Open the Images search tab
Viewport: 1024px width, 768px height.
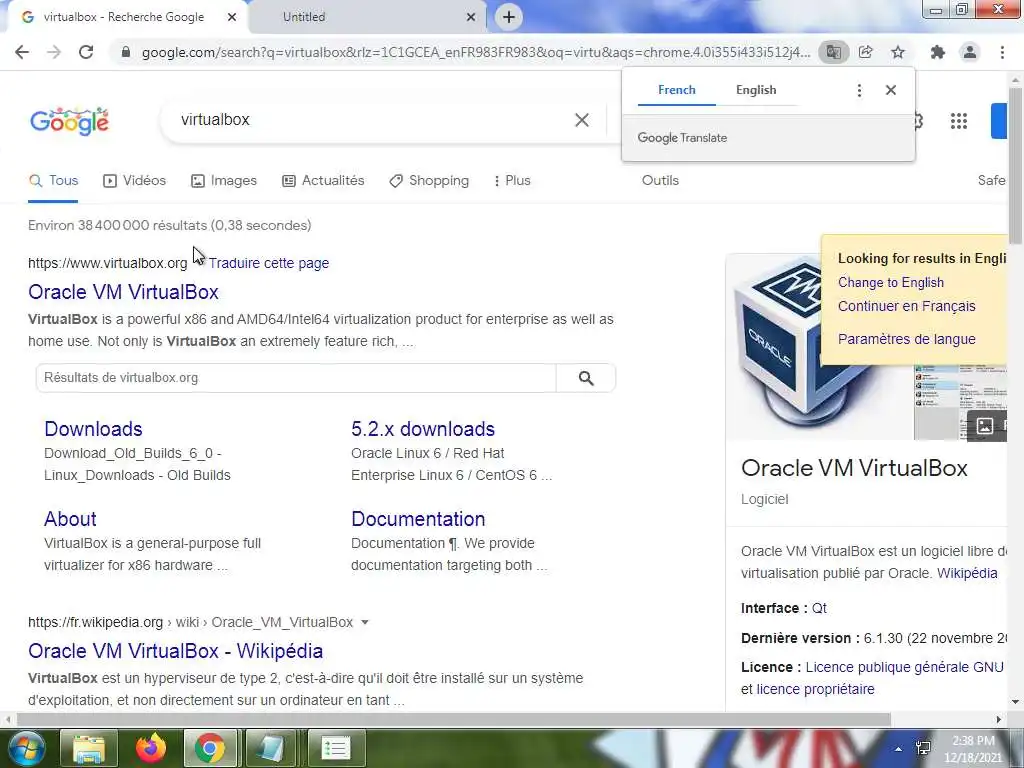223,181
